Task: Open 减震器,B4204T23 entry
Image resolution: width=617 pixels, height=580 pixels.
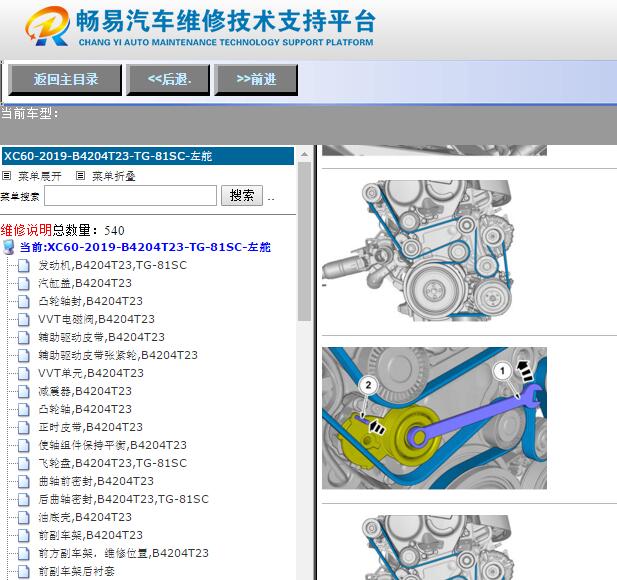Action: coord(85,391)
